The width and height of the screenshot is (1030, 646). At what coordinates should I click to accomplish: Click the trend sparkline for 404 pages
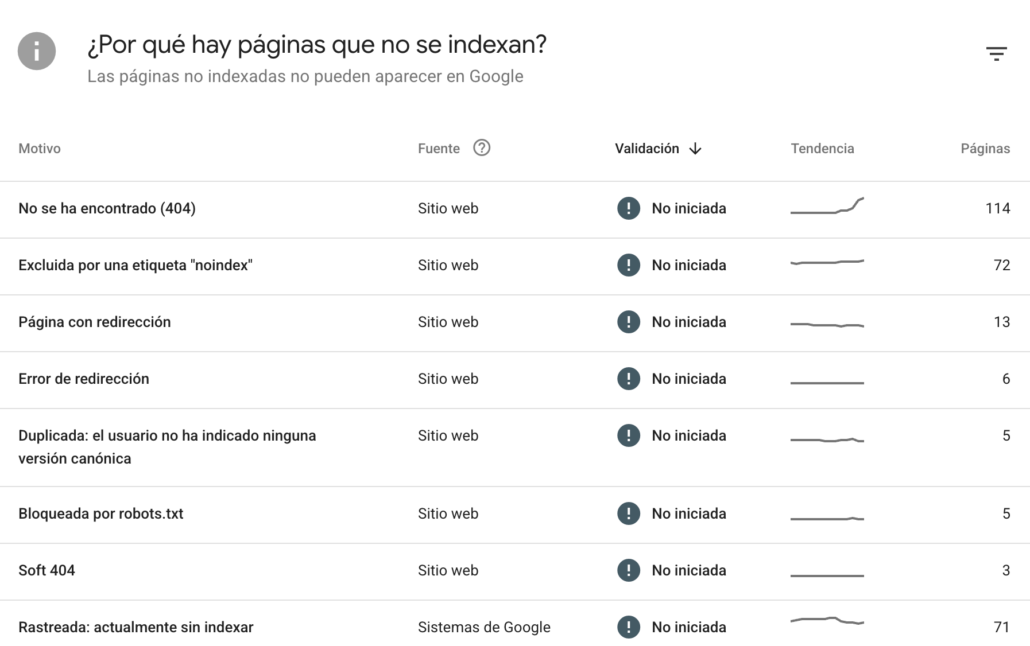point(827,206)
